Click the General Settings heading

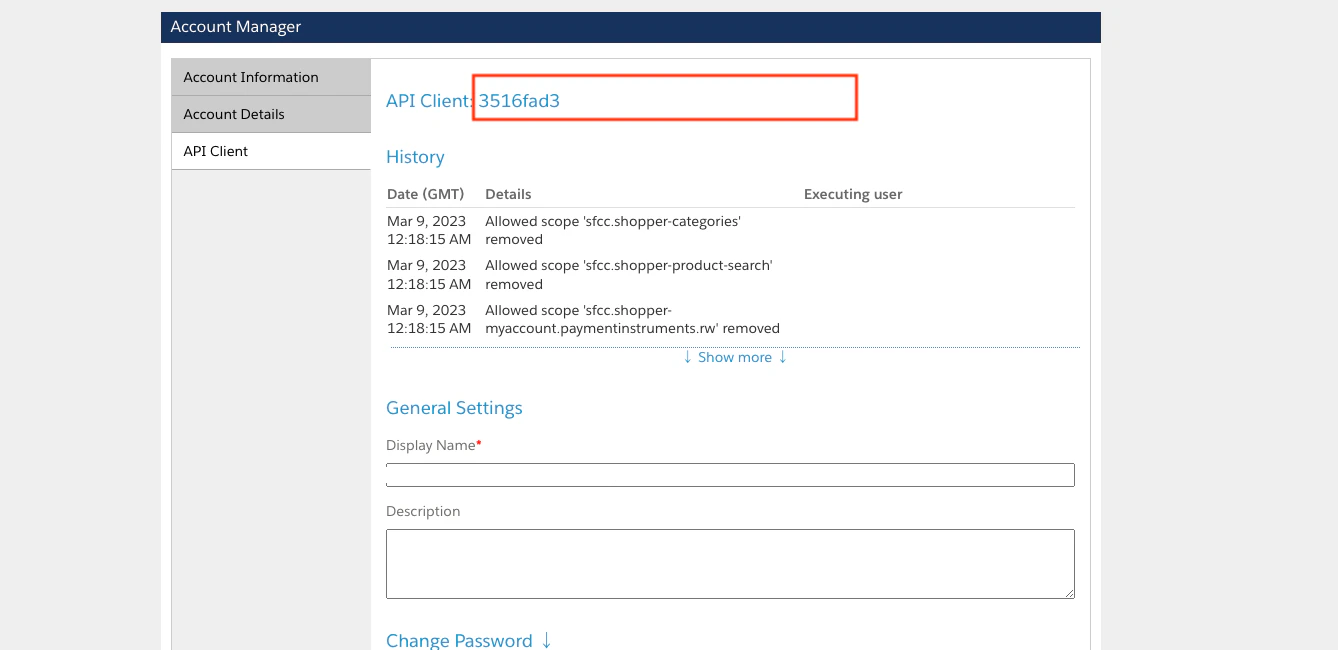[454, 408]
